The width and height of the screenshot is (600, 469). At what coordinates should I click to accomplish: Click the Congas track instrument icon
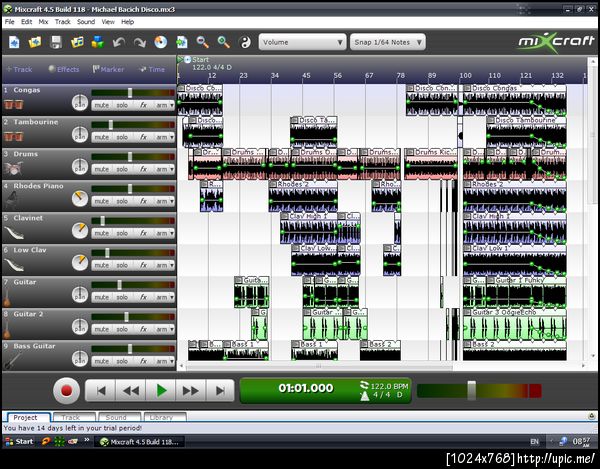(x=14, y=104)
